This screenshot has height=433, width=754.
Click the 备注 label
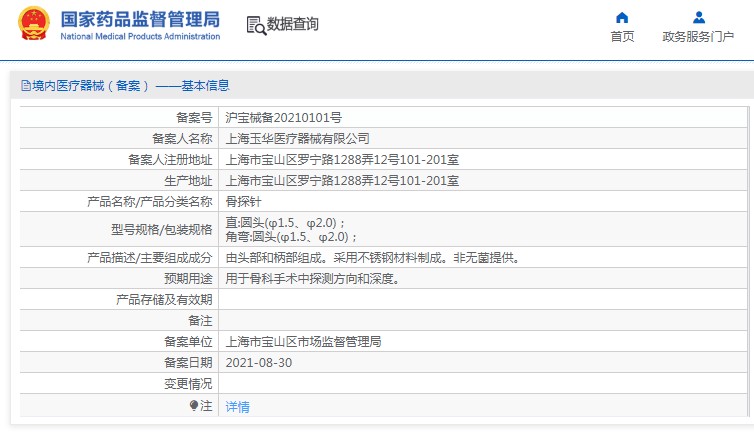click(x=200, y=321)
